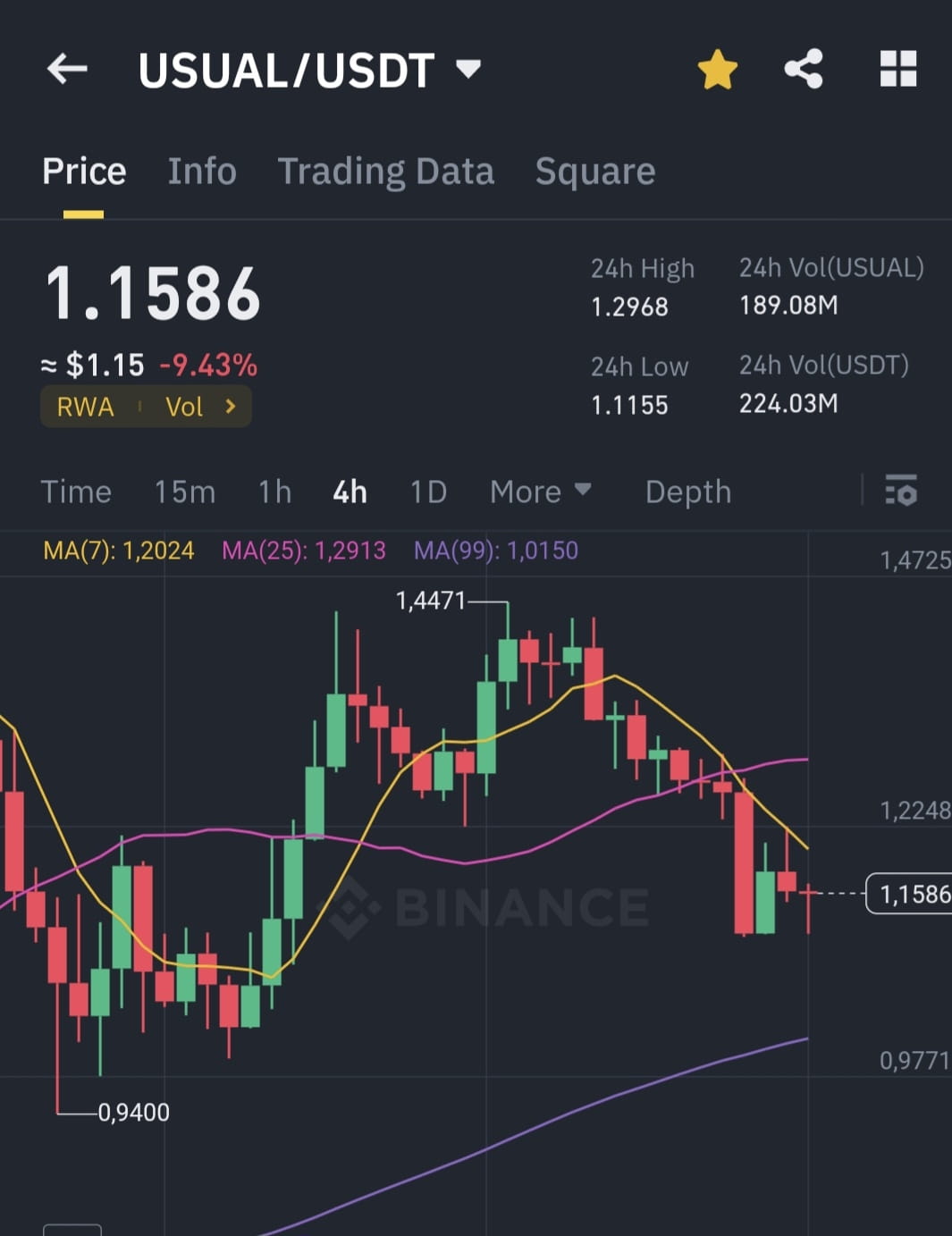952x1236 pixels.
Task: Open chart settings icon beside Depth
Action: (900, 492)
